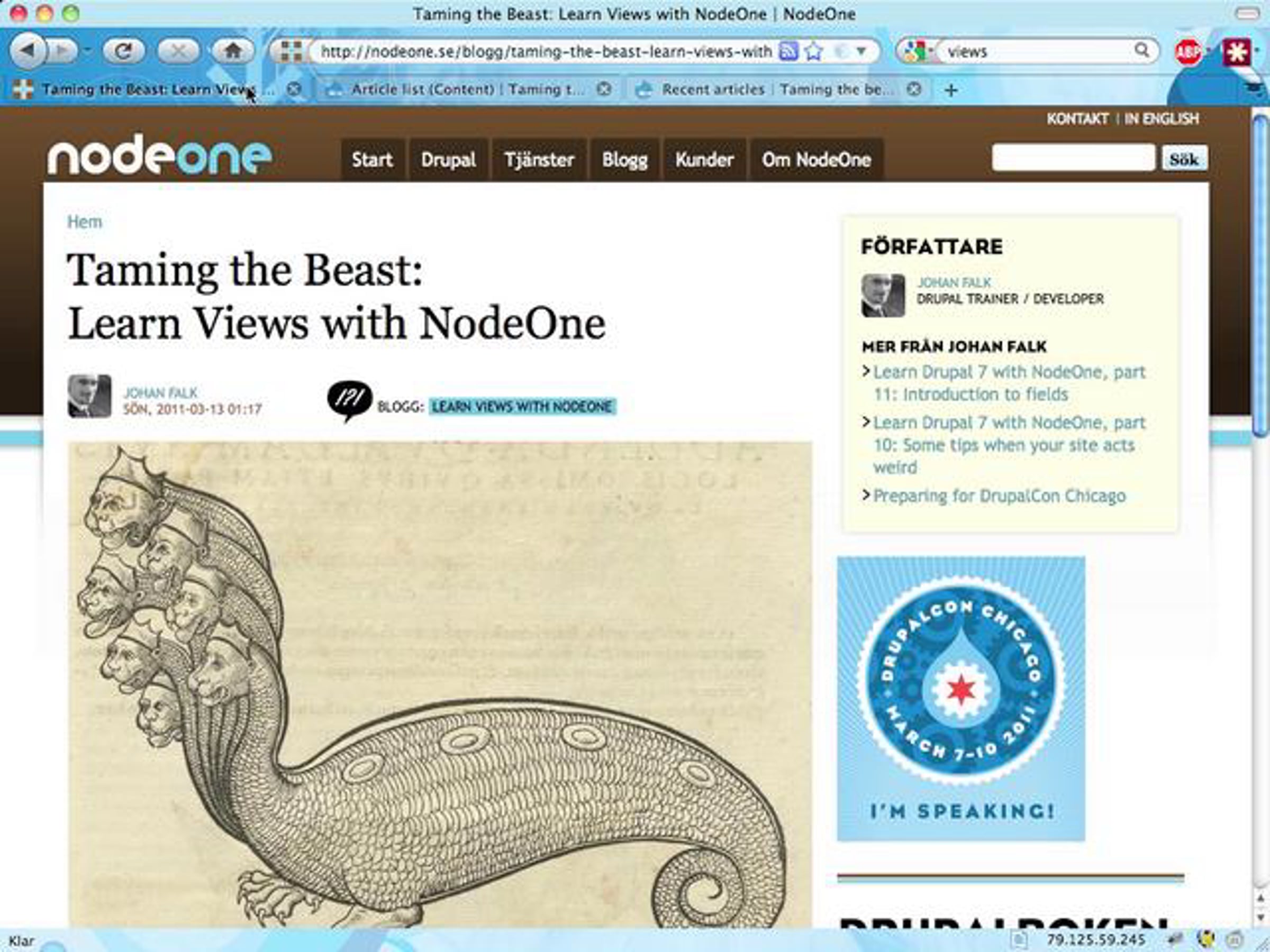The width and height of the screenshot is (1270, 952).
Task: Bookmark this page with the star
Action: (813, 52)
